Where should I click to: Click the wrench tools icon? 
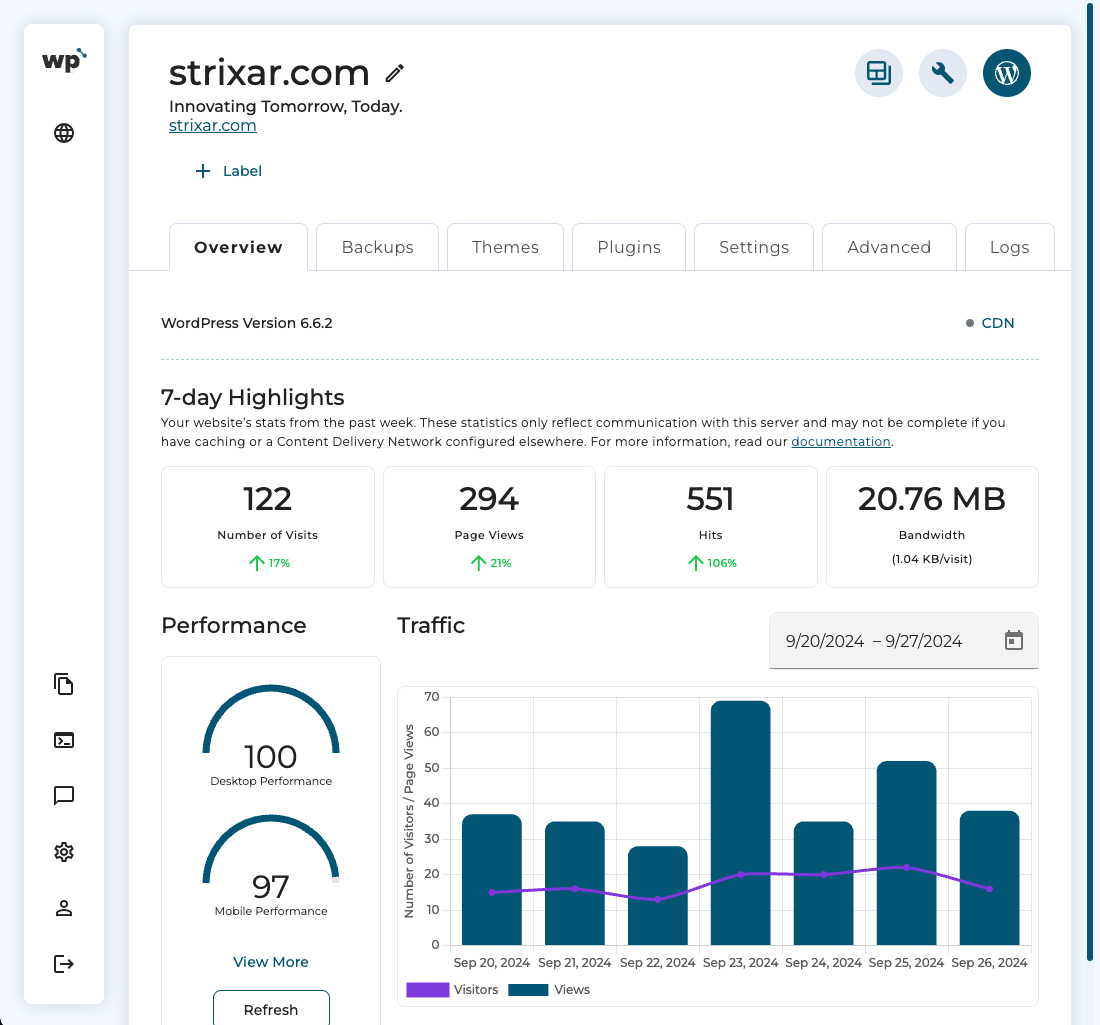942,73
